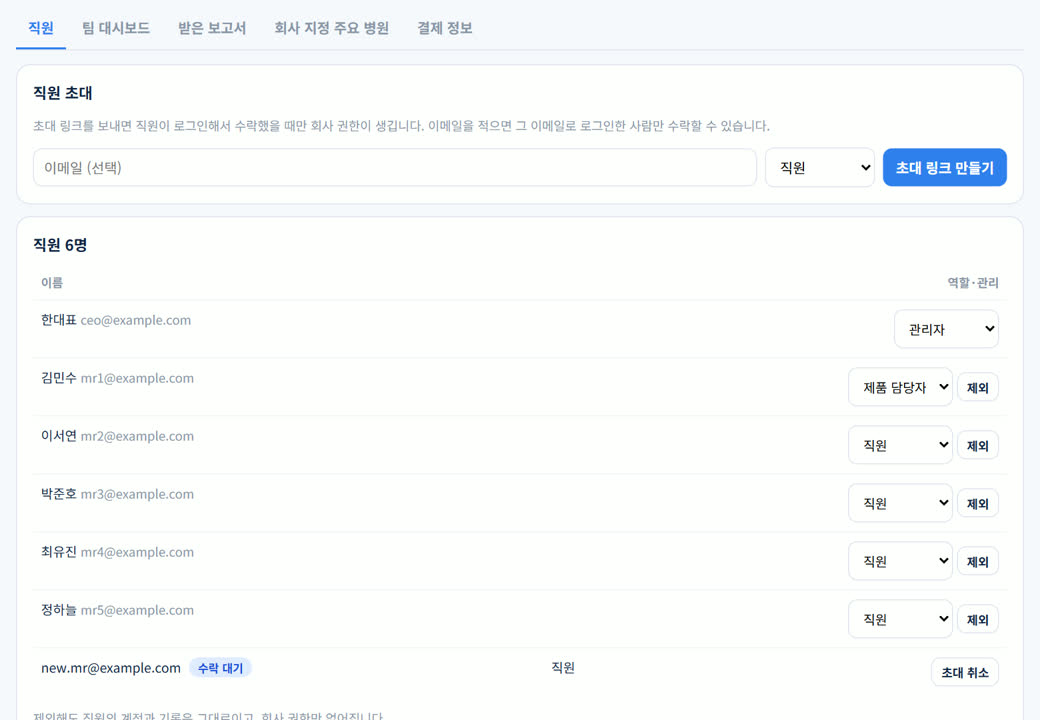Image resolution: width=1040 pixels, height=720 pixels.
Task: Click the name 이서연
Action: click(58, 436)
